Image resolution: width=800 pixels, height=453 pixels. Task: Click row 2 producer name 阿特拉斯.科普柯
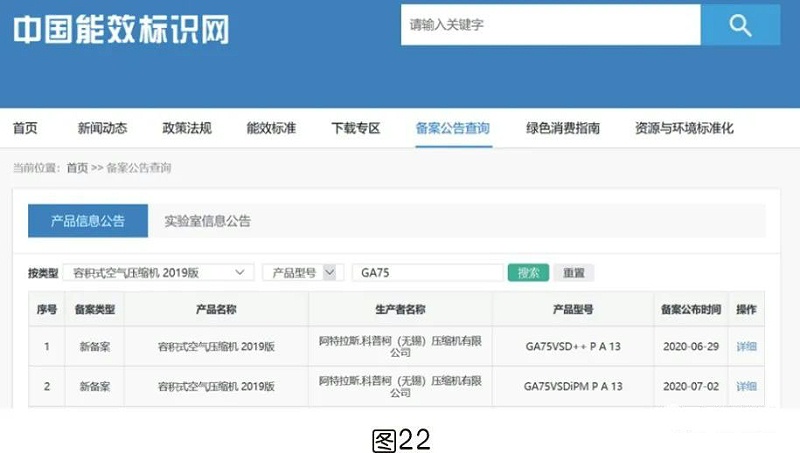400,386
